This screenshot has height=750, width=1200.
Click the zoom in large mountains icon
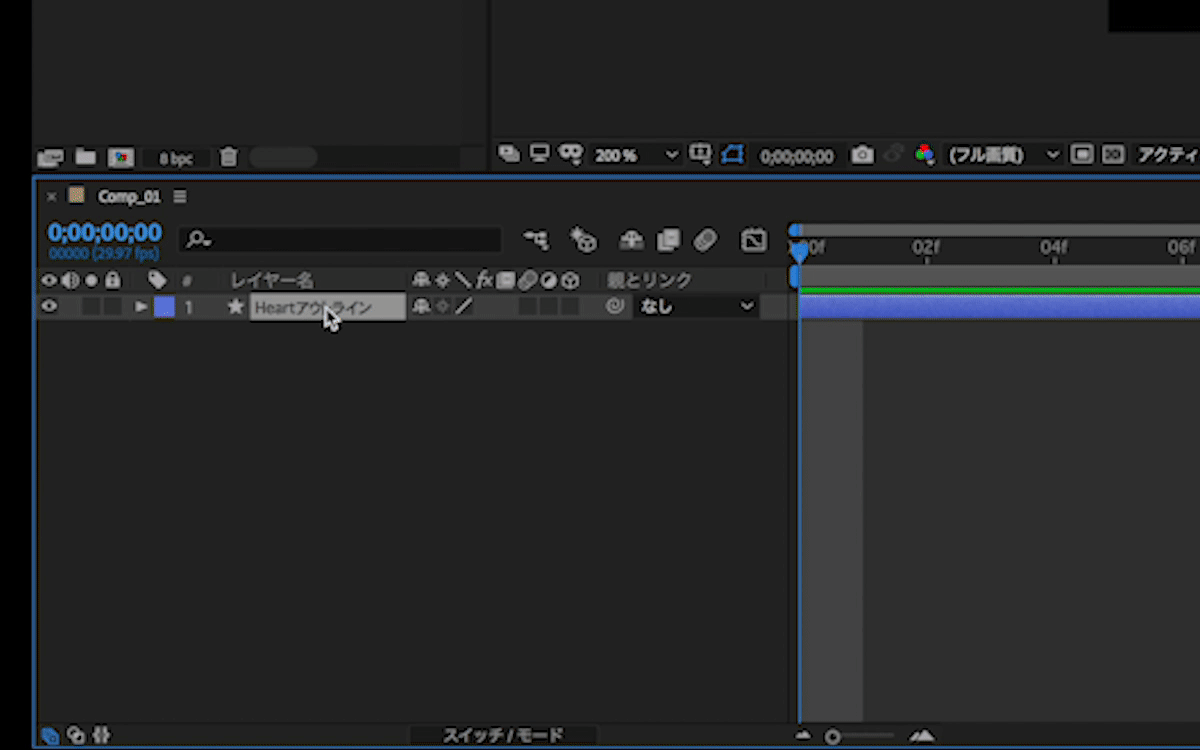pos(922,736)
